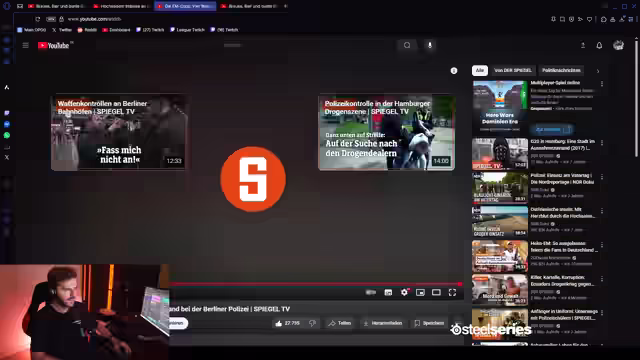The image size is (640, 360).
Task: Click the video progress bar
Action: (316, 284)
